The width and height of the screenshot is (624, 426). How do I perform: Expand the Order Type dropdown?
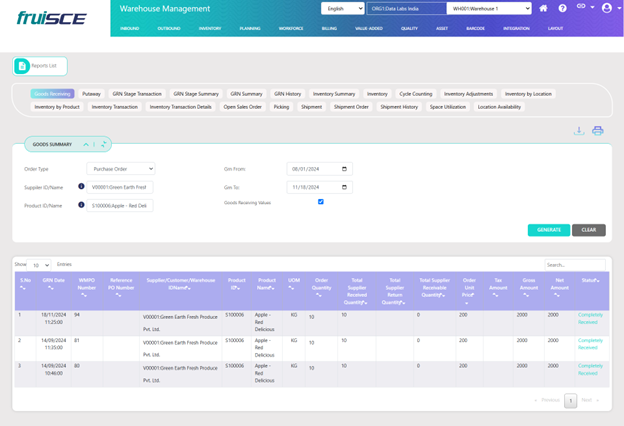pyautogui.click(x=120, y=169)
